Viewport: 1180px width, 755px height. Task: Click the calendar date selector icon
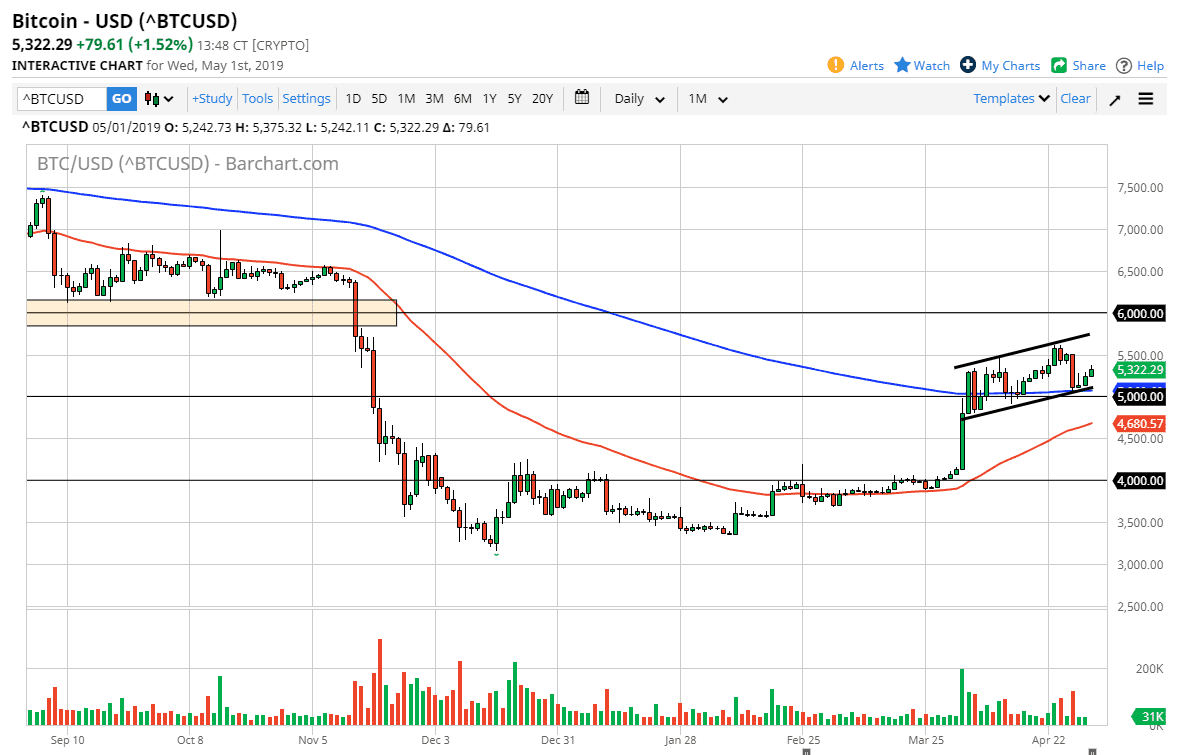tap(582, 98)
